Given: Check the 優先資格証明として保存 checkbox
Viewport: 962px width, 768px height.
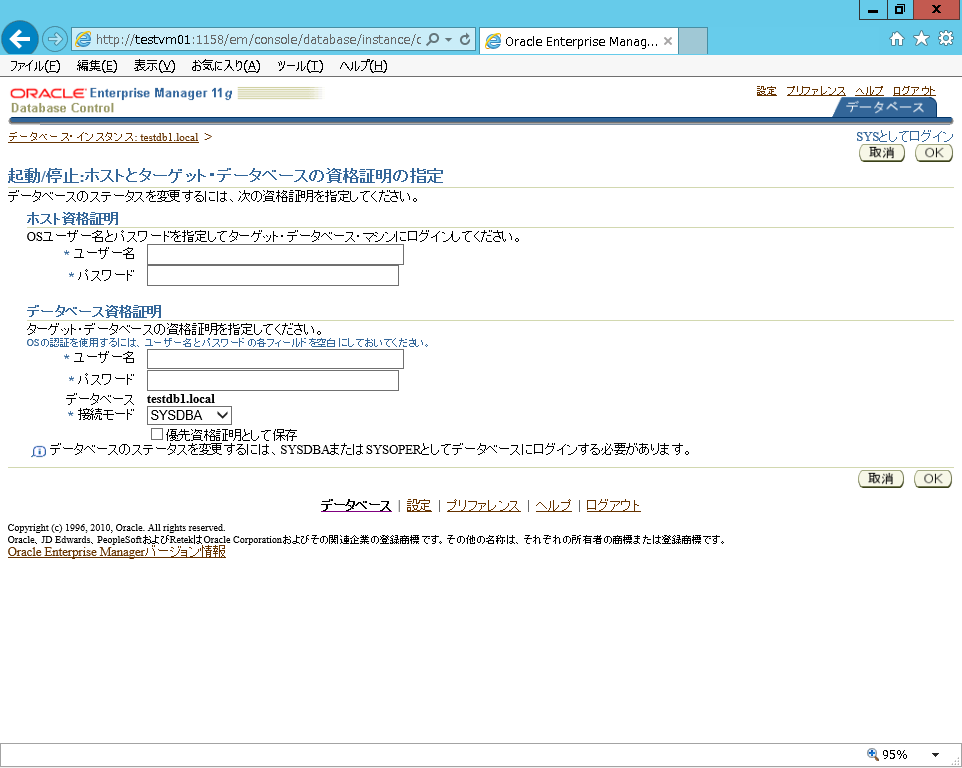Looking at the screenshot, I should point(157,434).
